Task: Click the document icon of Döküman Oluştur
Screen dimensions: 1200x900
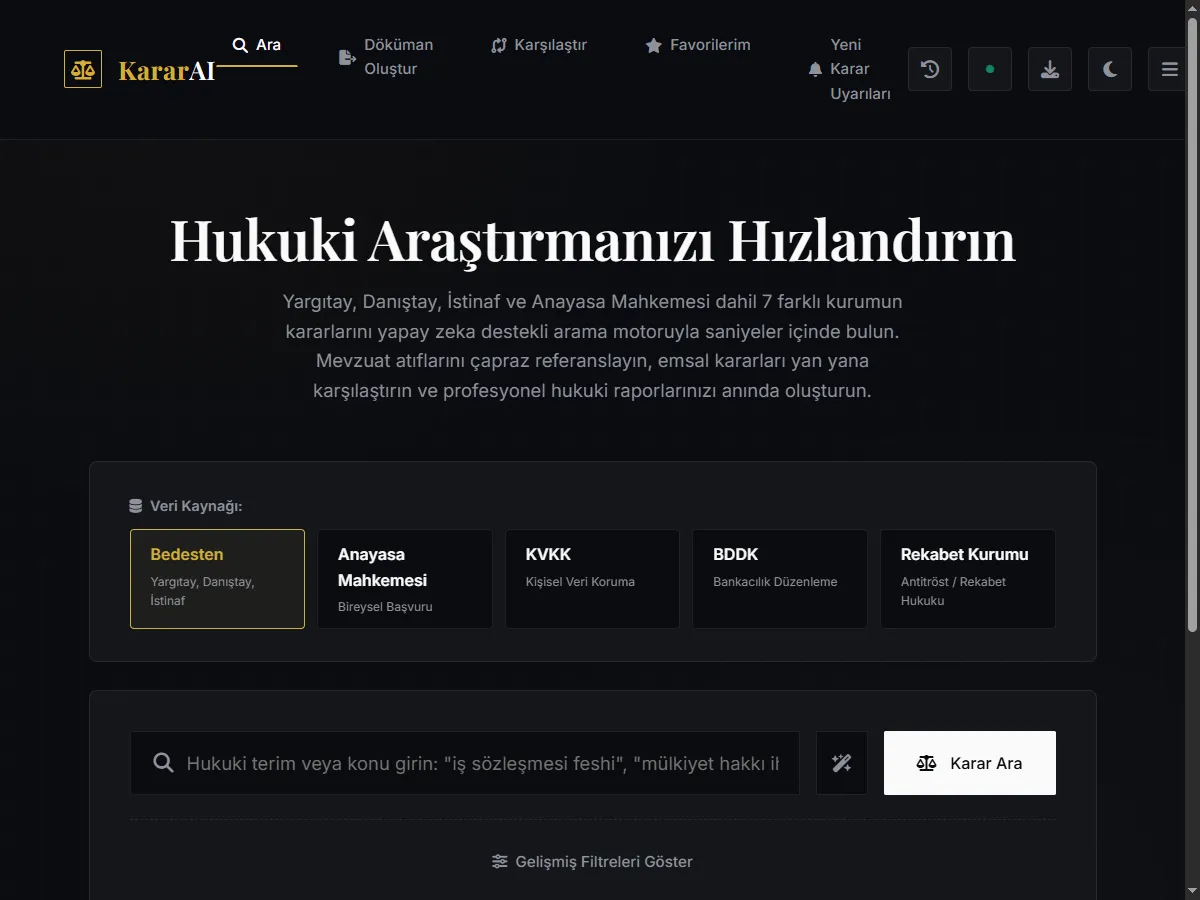Action: coord(347,57)
